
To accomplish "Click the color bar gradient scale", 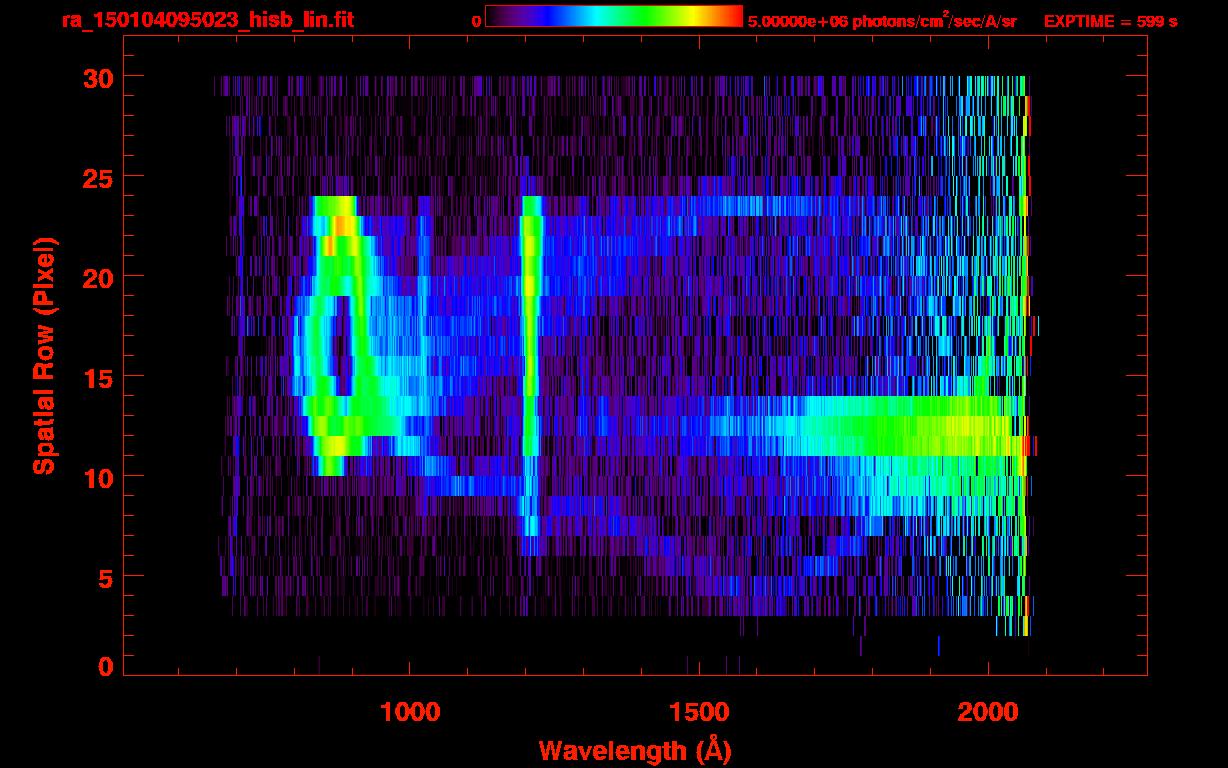I will click(x=613, y=17).
